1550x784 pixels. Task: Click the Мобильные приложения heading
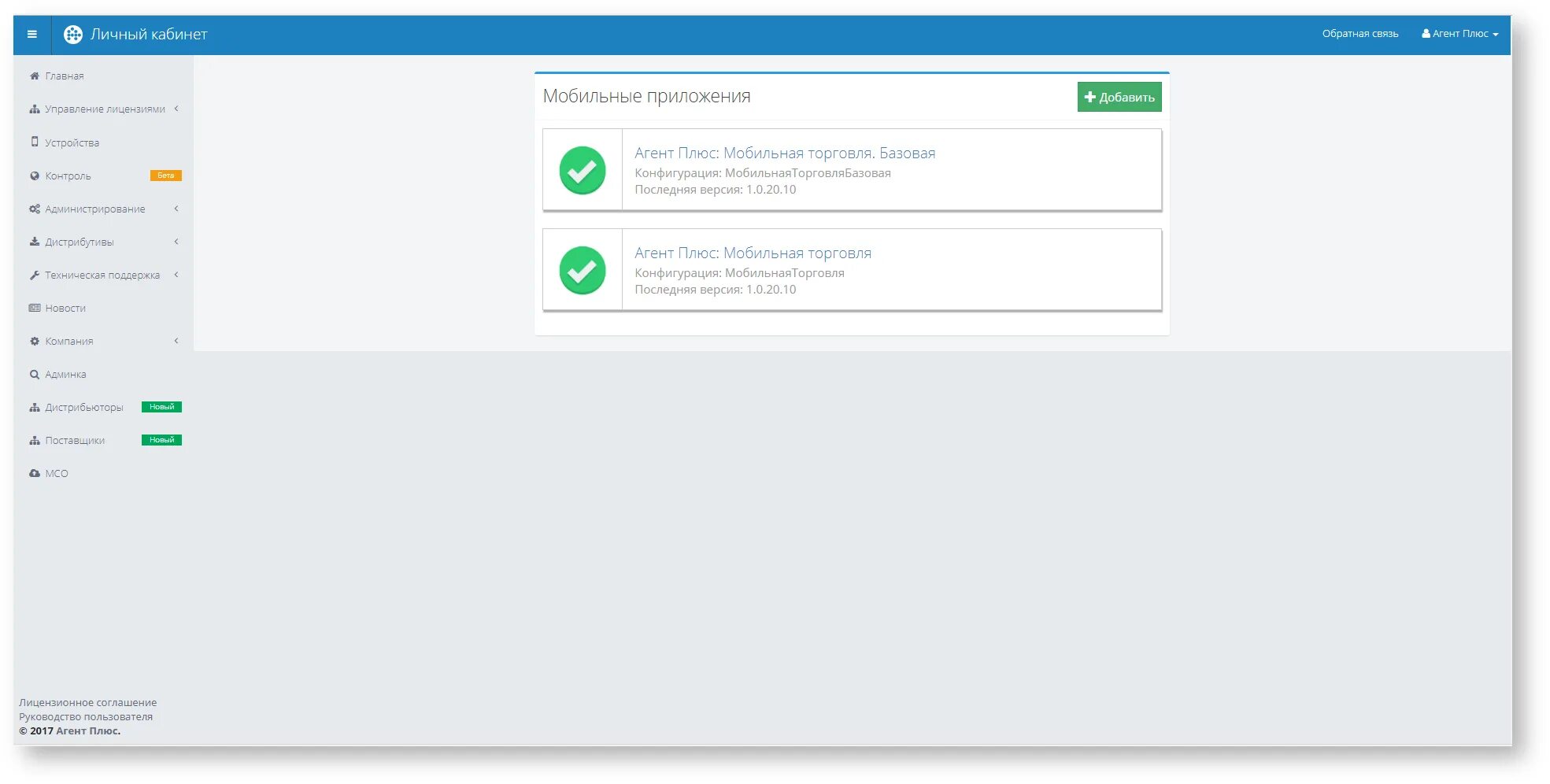[647, 96]
